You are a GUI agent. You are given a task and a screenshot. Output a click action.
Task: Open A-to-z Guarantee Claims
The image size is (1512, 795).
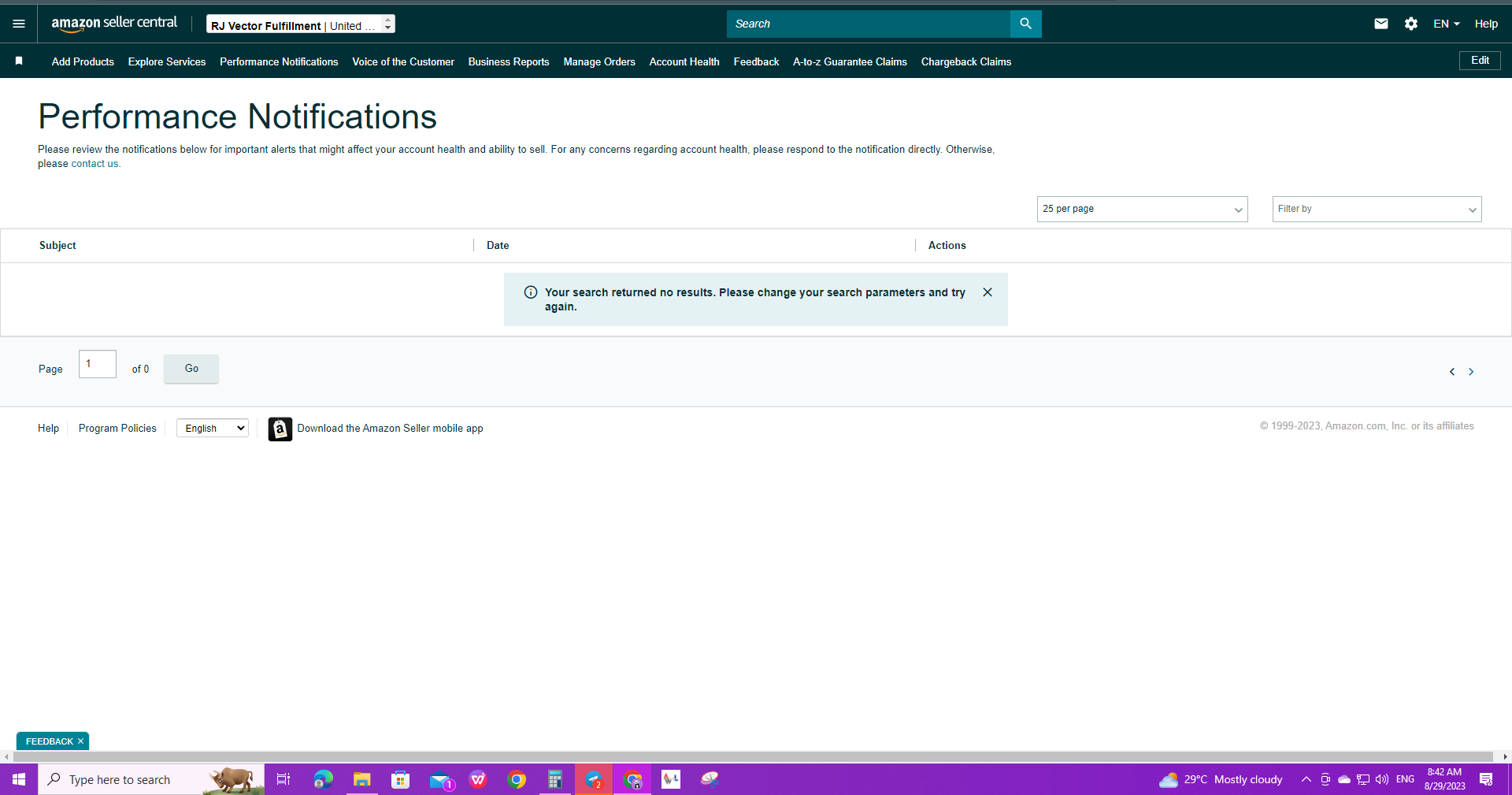[x=850, y=61]
